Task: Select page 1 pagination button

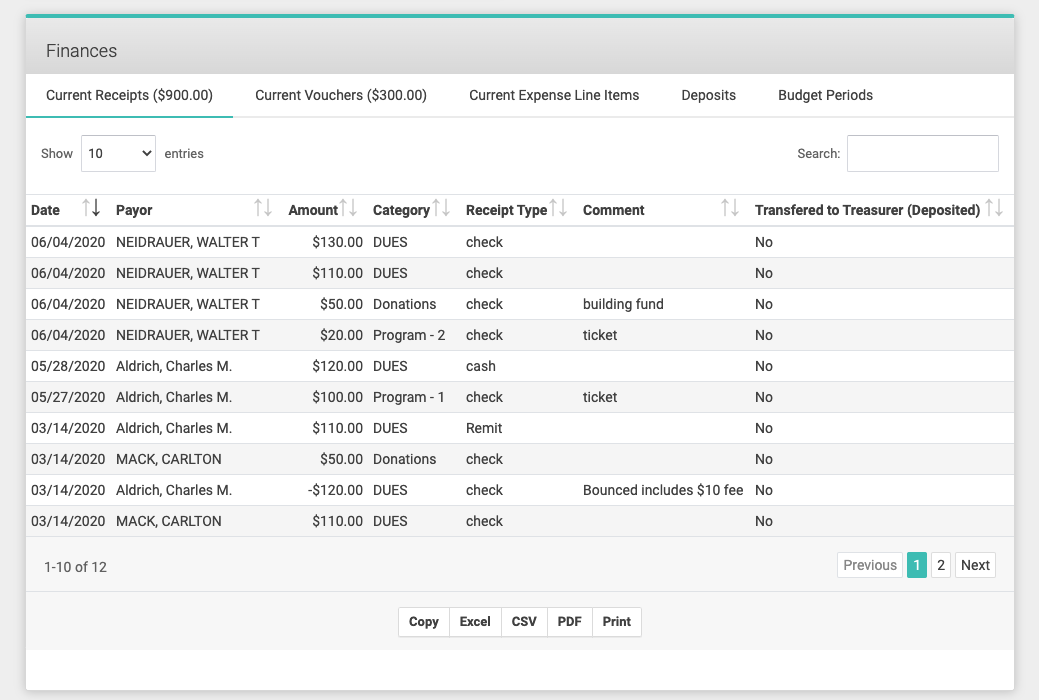Action: click(x=916, y=565)
